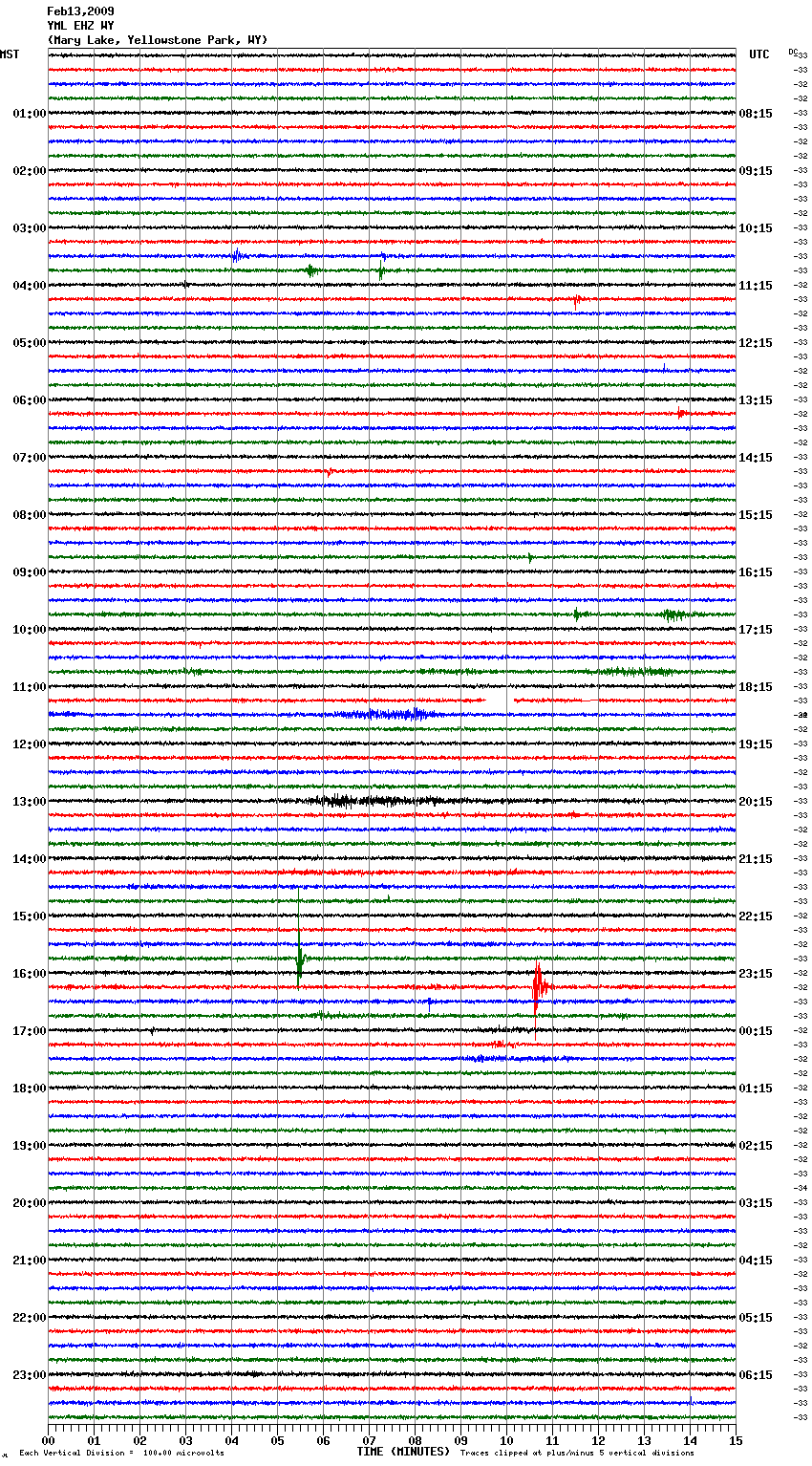Image resolution: width=812 pixels, height=1466 pixels.
Task: Click the red event below the 06:00 row
Action: tap(681, 413)
